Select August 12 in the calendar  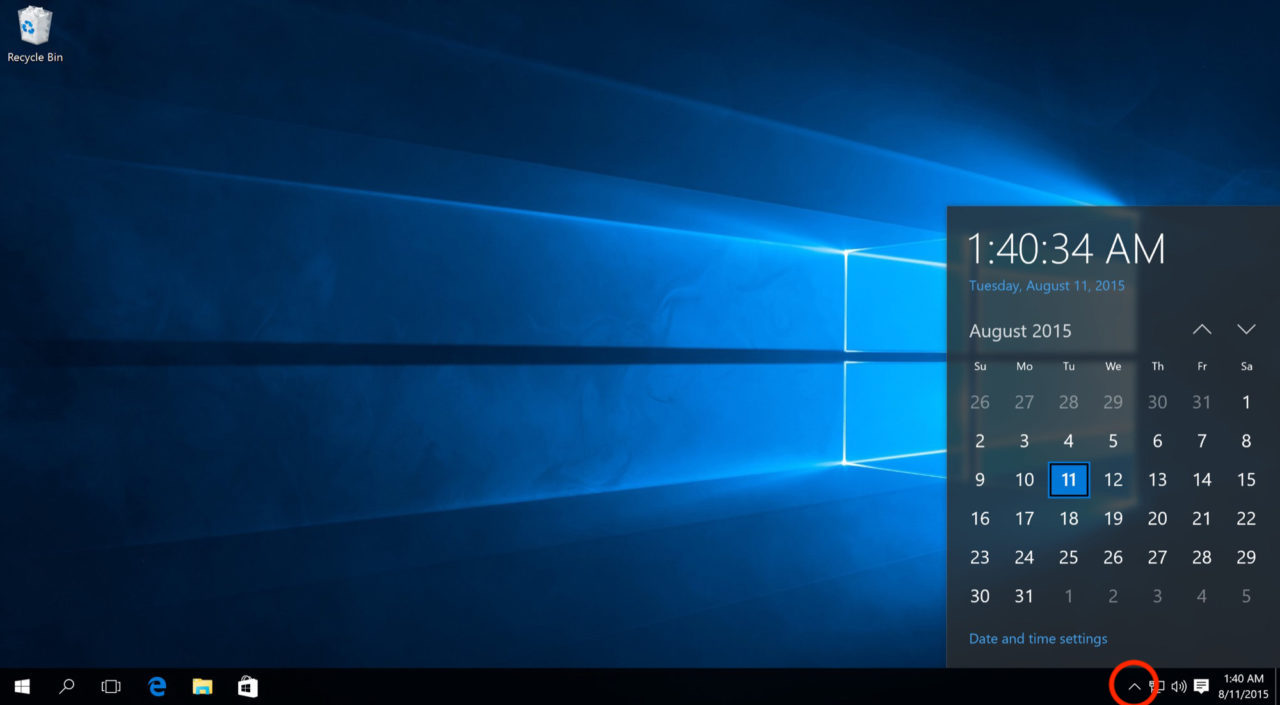click(1113, 480)
